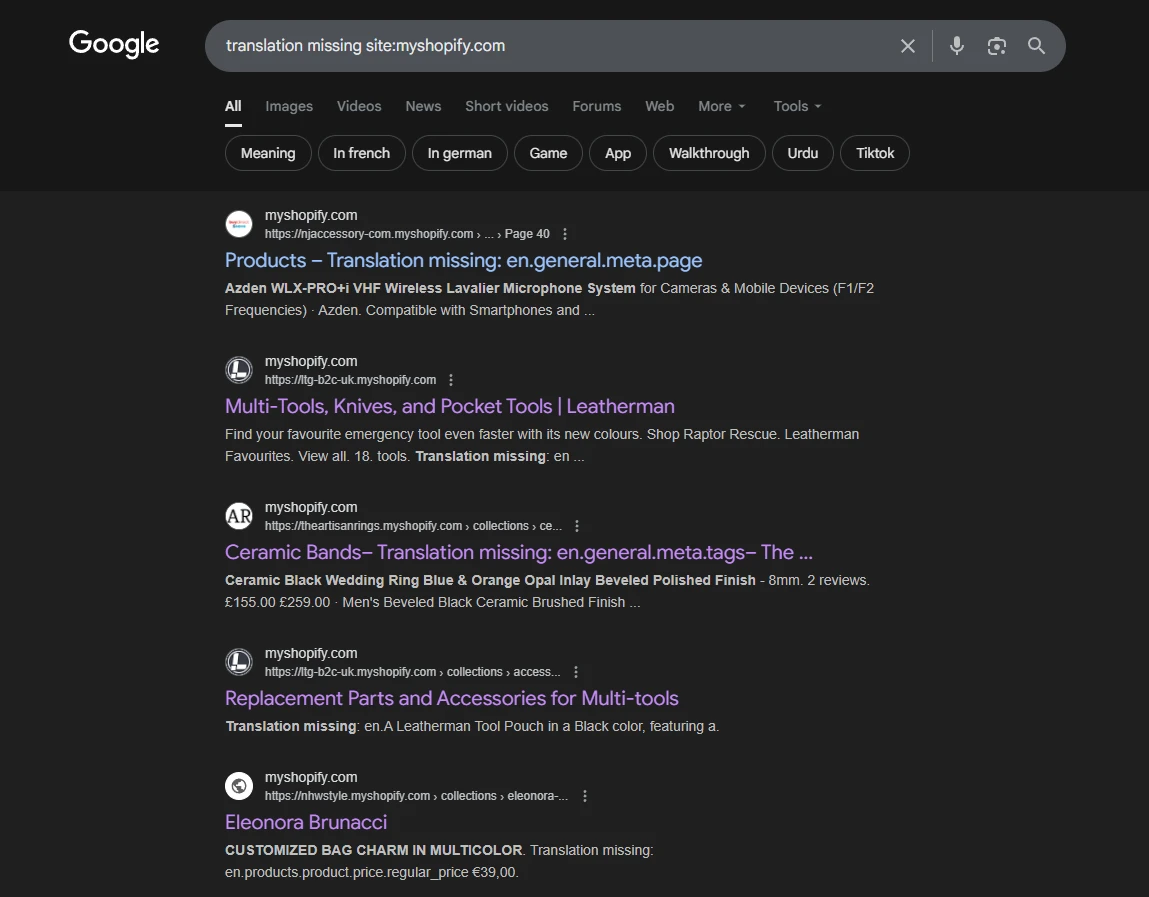The image size is (1149, 897).
Task: Click the ltg-b2c-uk.myshopify.com collections URL breadcrumb
Action: pos(413,671)
